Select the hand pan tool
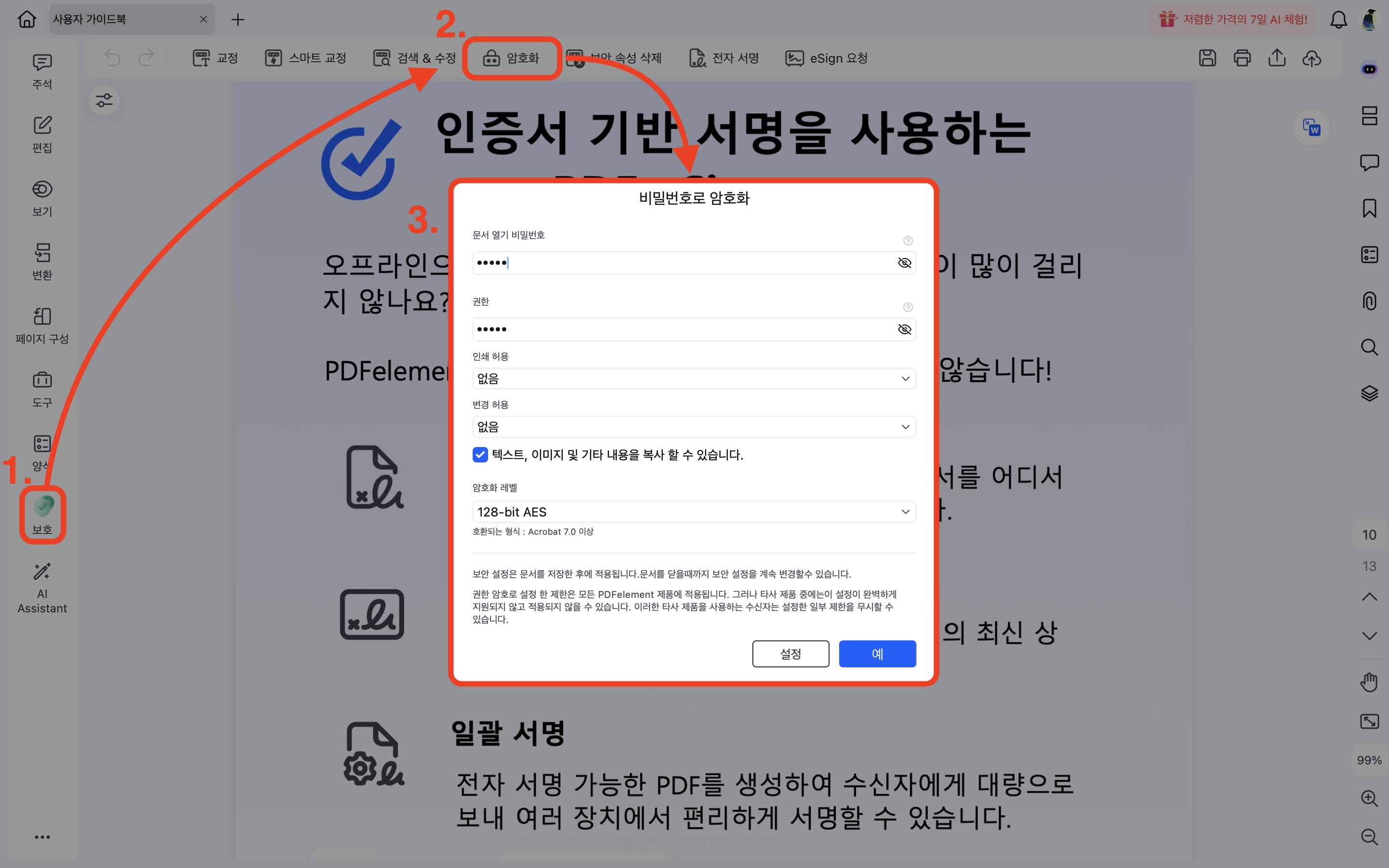 (x=1369, y=682)
